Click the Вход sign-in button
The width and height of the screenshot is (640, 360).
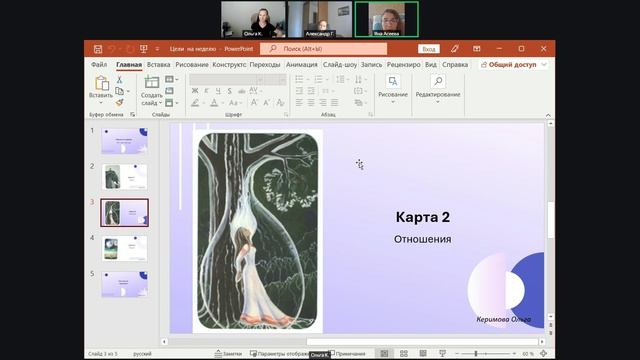tap(429, 49)
